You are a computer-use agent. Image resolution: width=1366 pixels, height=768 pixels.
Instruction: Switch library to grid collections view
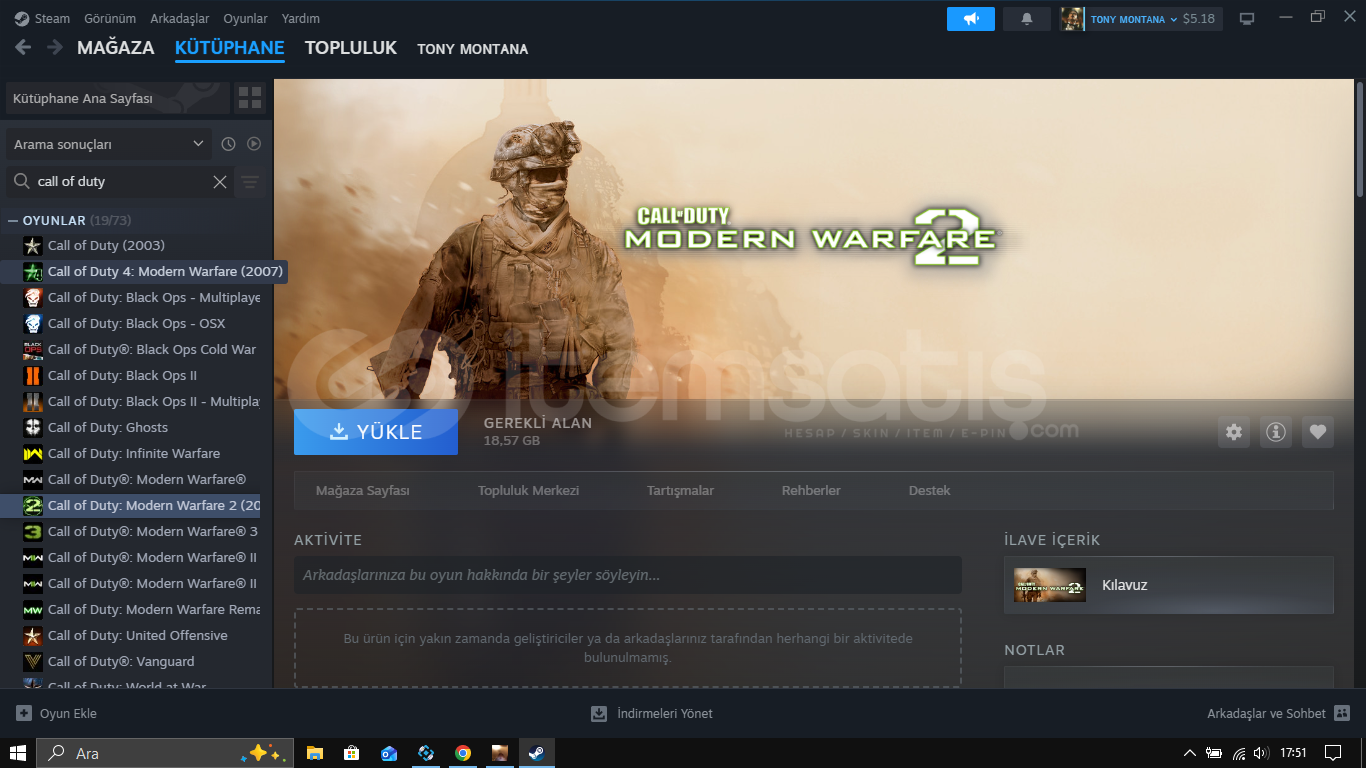(250, 98)
